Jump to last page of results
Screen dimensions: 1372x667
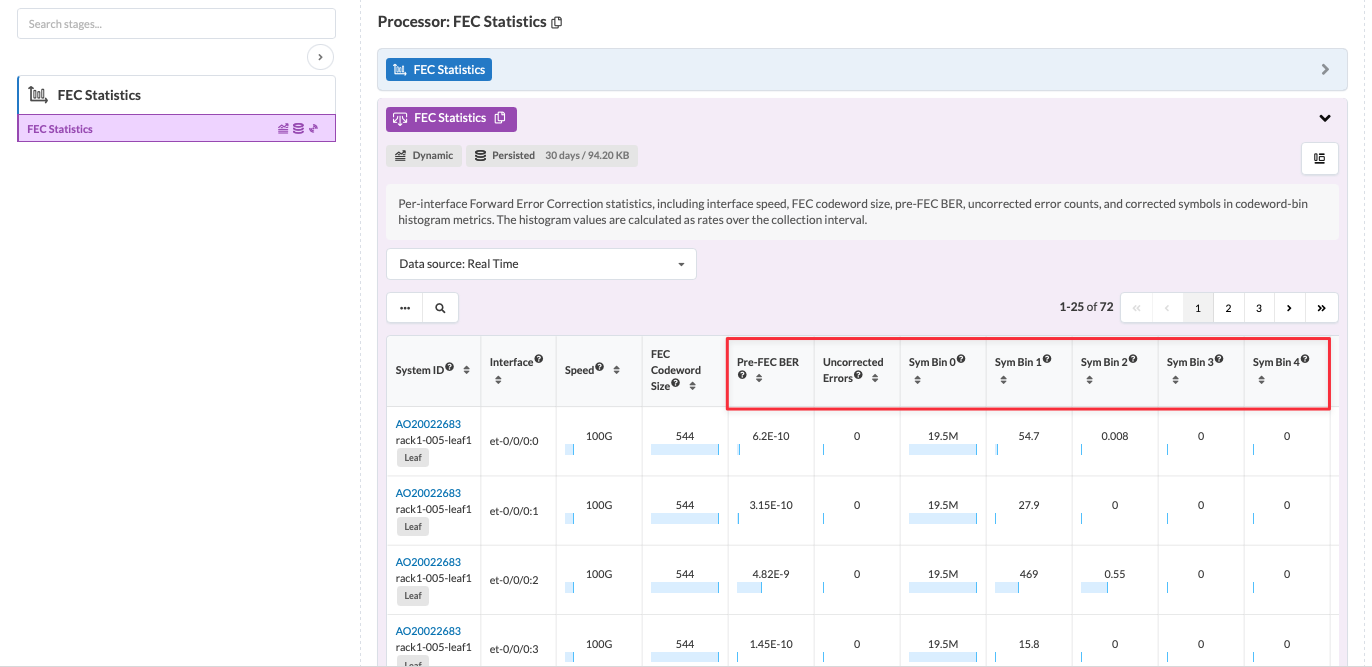[x=1322, y=308]
